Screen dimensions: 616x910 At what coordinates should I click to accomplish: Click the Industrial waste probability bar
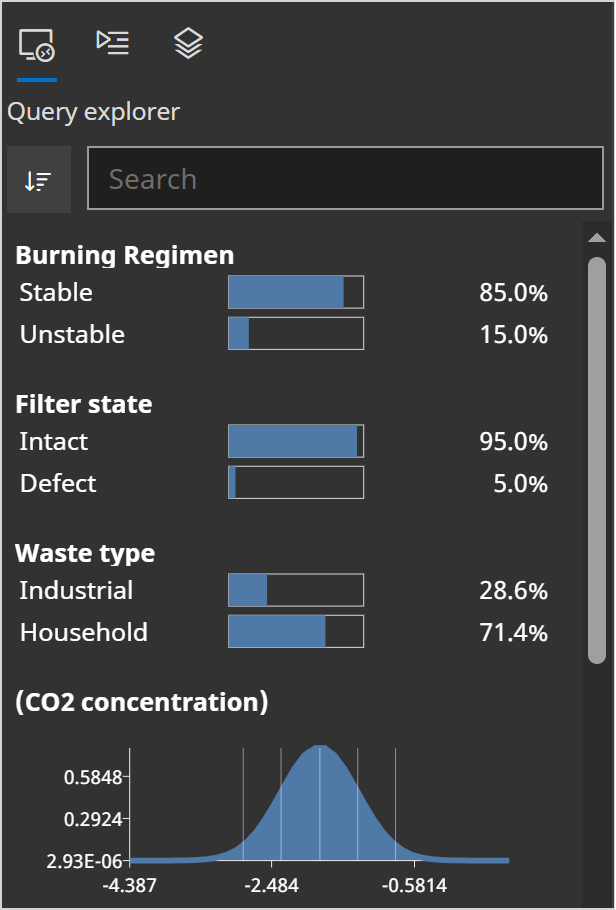pyautogui.click(x=296, y=591)
